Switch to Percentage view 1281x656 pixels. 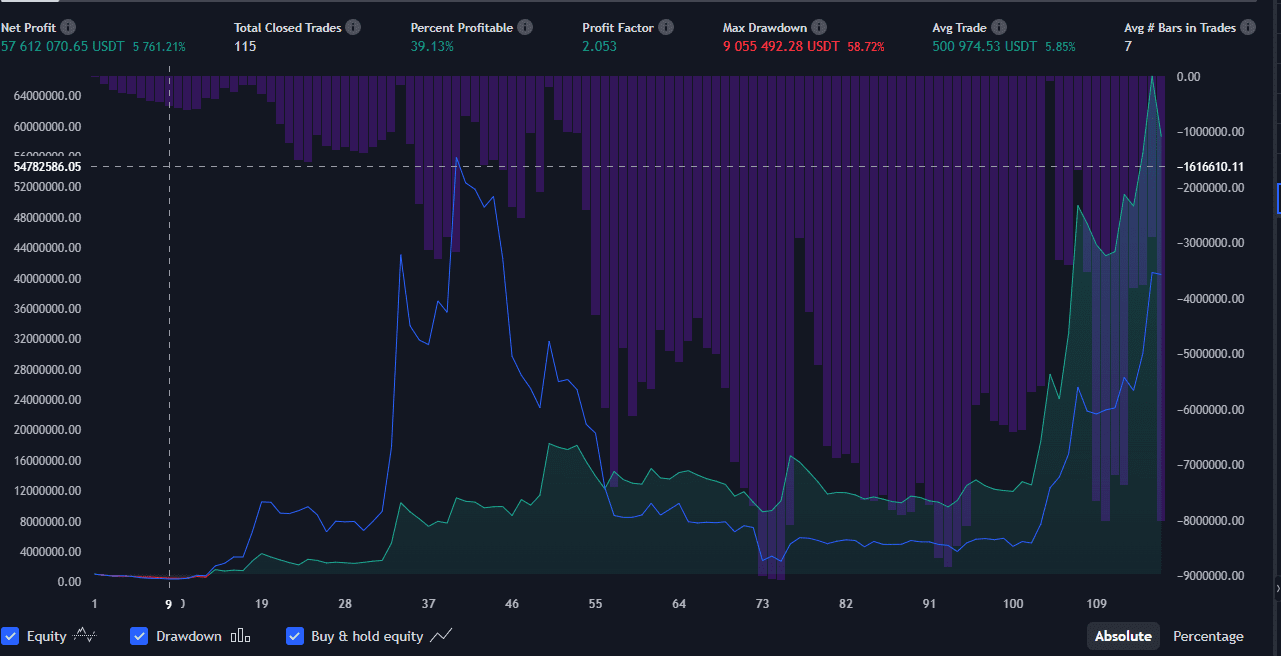pyautogui.click(x=1208, y=636)
